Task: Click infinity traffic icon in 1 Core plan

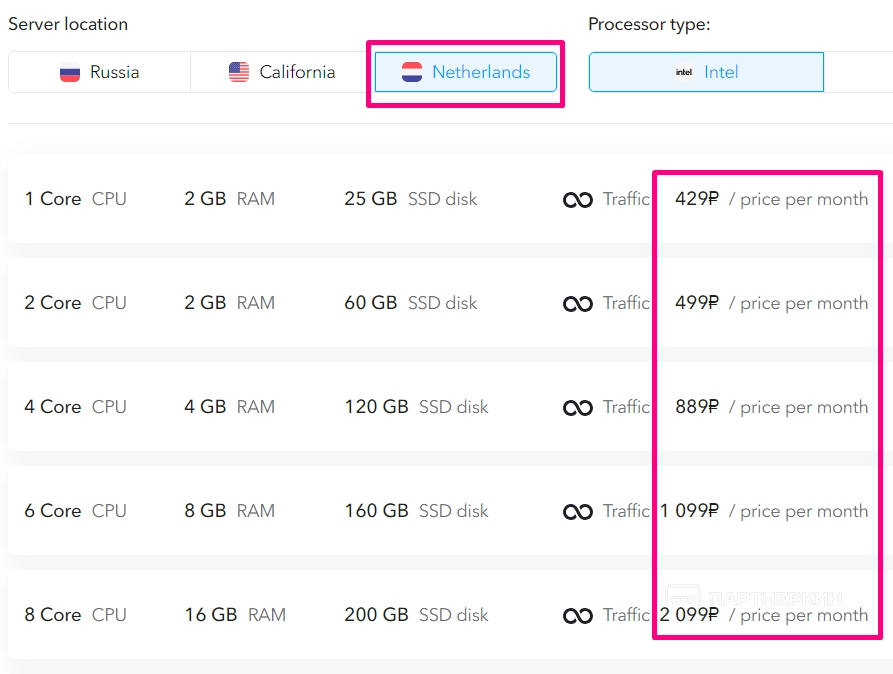Action: (x=578, y=200)
